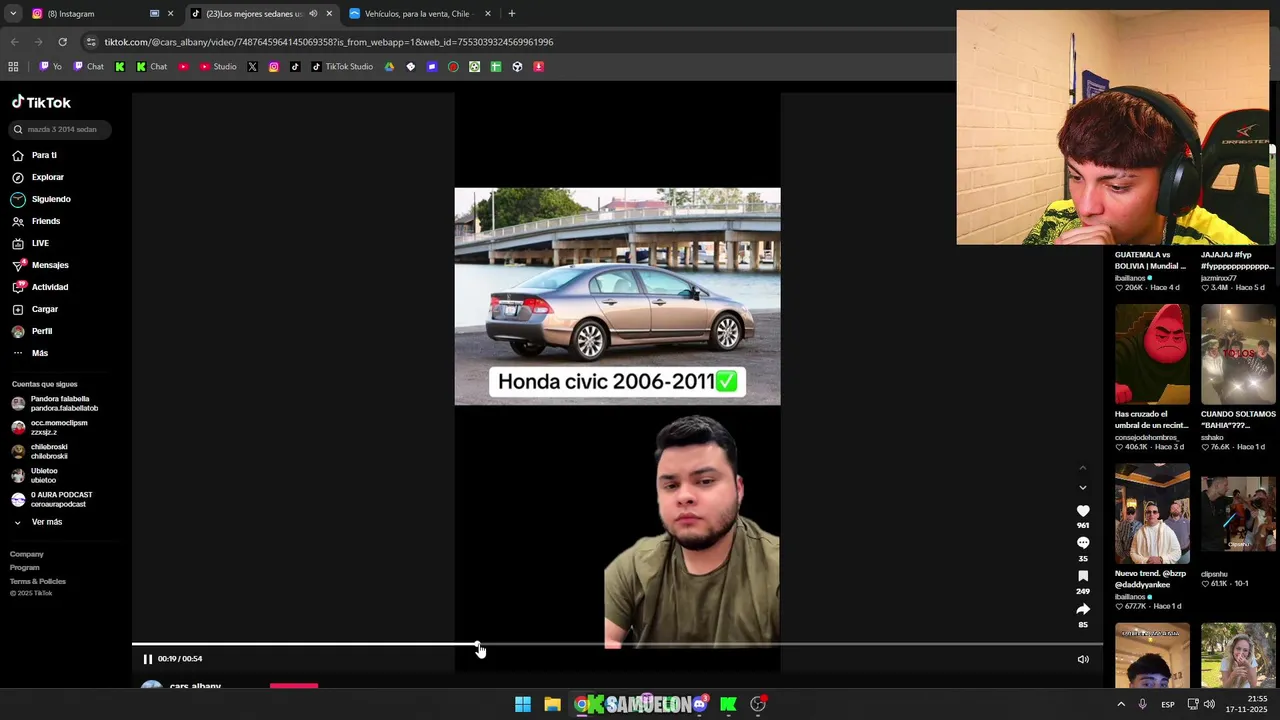Image resolution: width=1280 pixels, height=720 pixels.
Task: Open Pandora falabella followed account
Action: [55, 403]
